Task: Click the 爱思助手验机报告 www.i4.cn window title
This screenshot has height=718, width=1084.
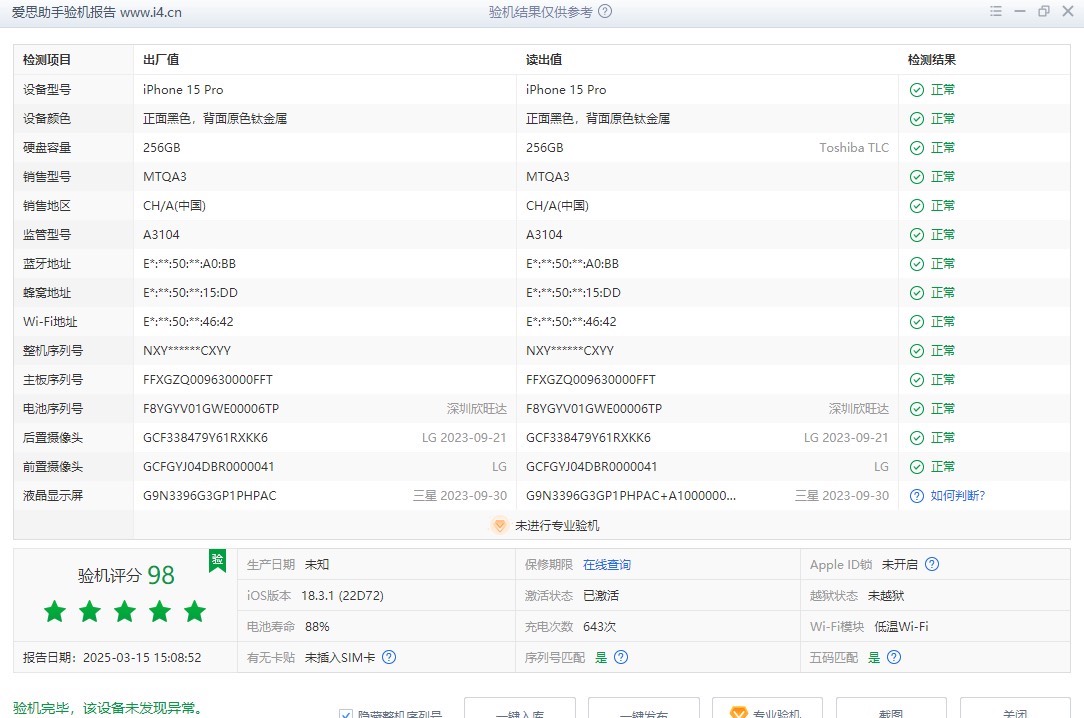Action: [x=97, y=12]
